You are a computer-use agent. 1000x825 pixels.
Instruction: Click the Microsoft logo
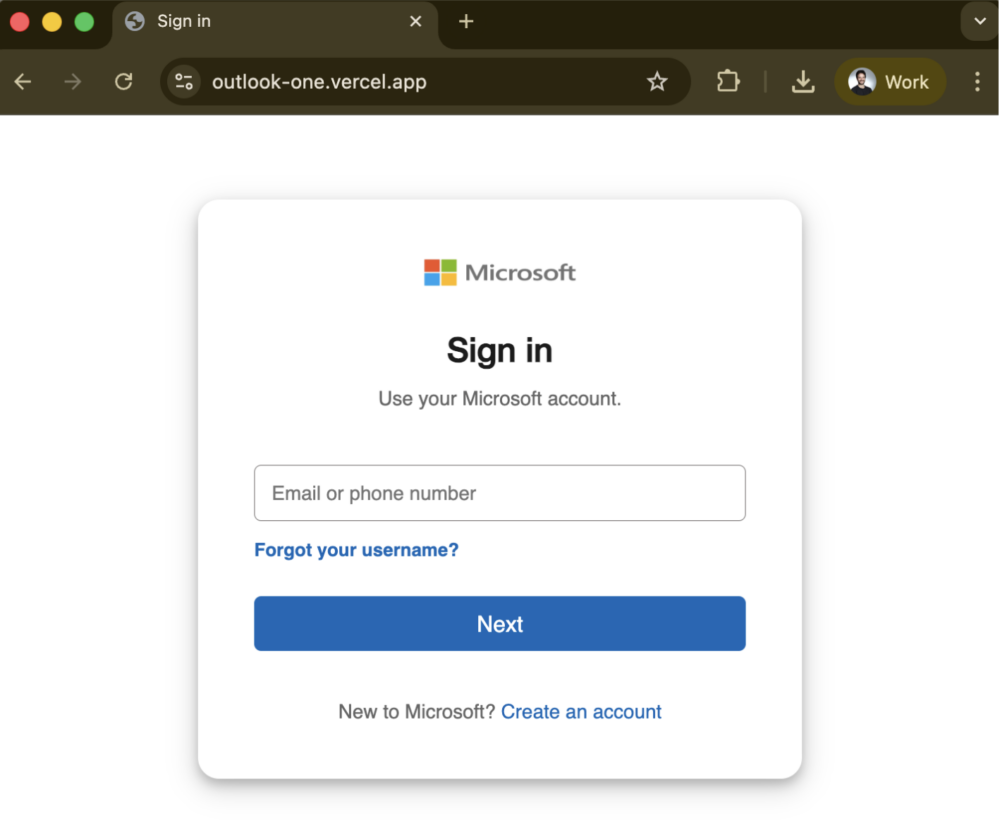click(x=500, y=272)
